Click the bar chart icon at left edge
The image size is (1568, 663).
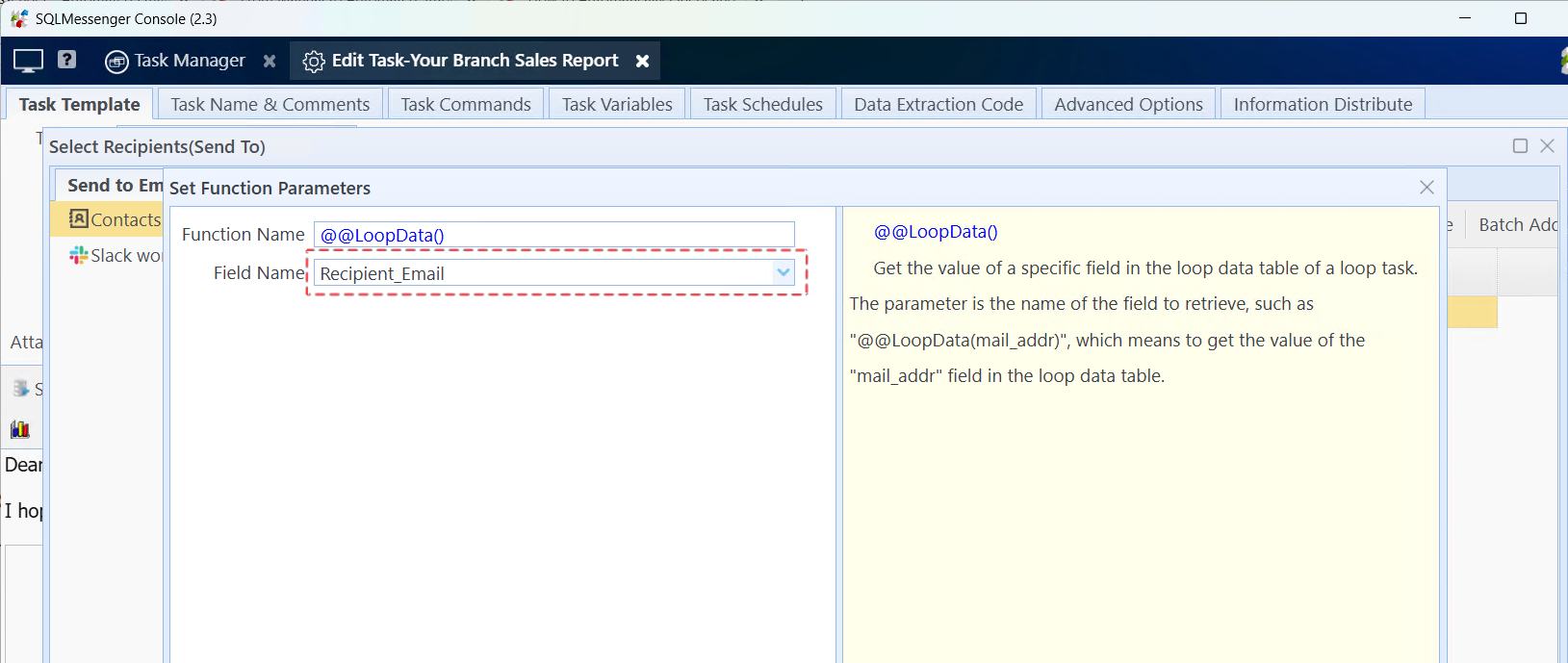tap(20, 429)
